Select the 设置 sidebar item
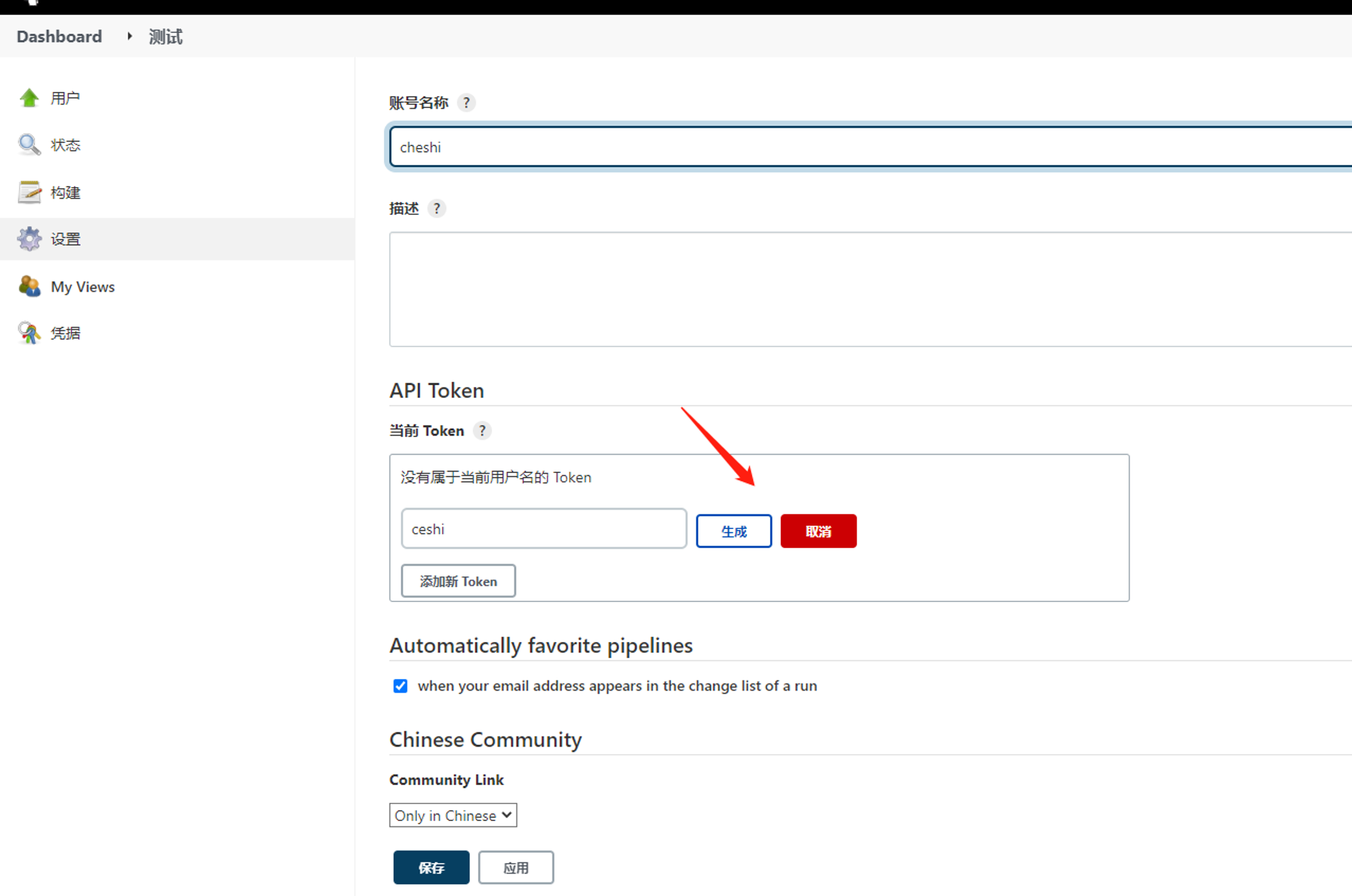 pyautogui.click(x=177, y=239)
